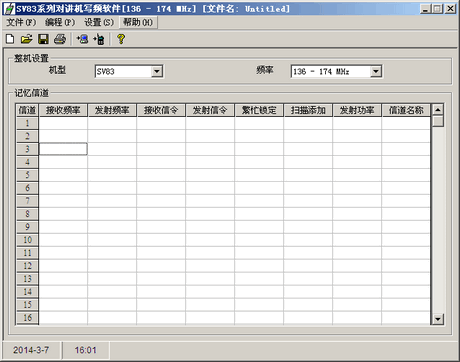The width and height of the screenshot is (460, 362).
Task: Click the 信道名称 column header
Action: coord(406,110)
